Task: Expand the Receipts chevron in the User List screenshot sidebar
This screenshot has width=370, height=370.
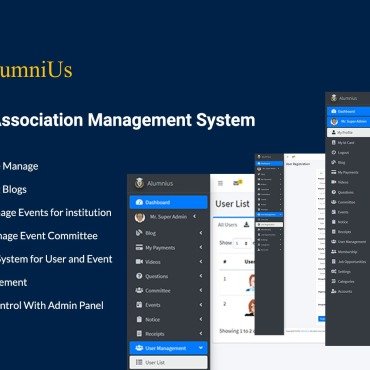Action: coord(201,333)
